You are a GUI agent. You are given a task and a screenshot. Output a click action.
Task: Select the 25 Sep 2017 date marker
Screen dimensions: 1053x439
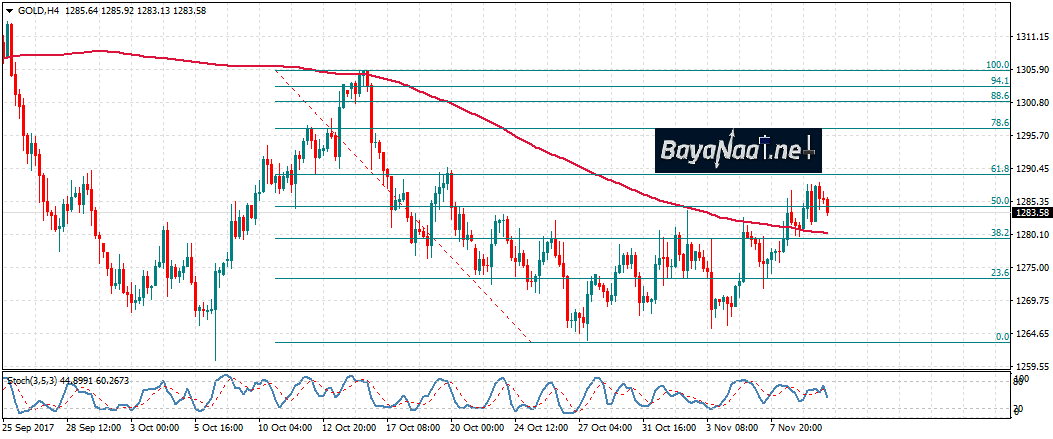[x=27, y=427]
